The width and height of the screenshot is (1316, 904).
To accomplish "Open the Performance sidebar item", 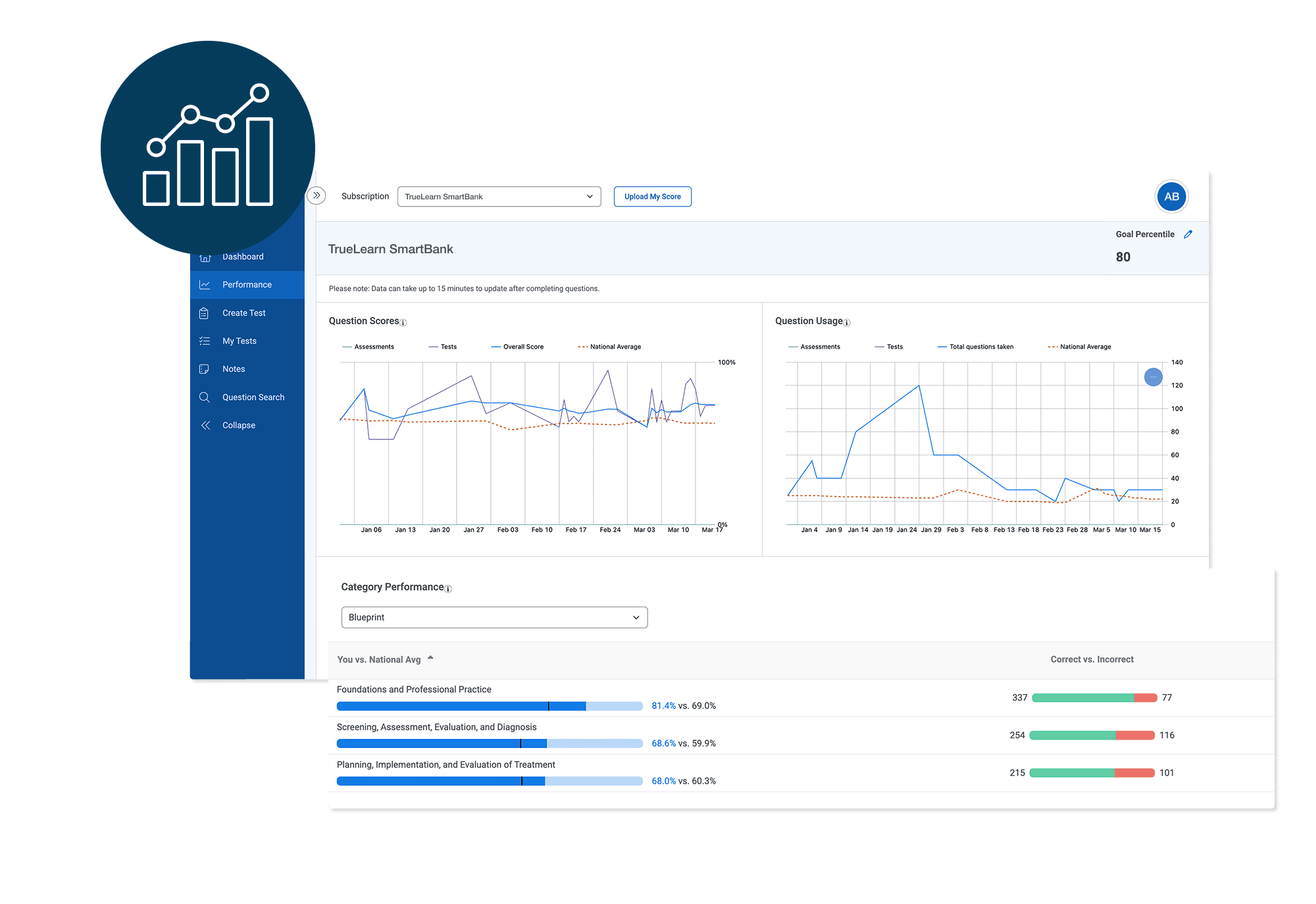I will point(247,285).
